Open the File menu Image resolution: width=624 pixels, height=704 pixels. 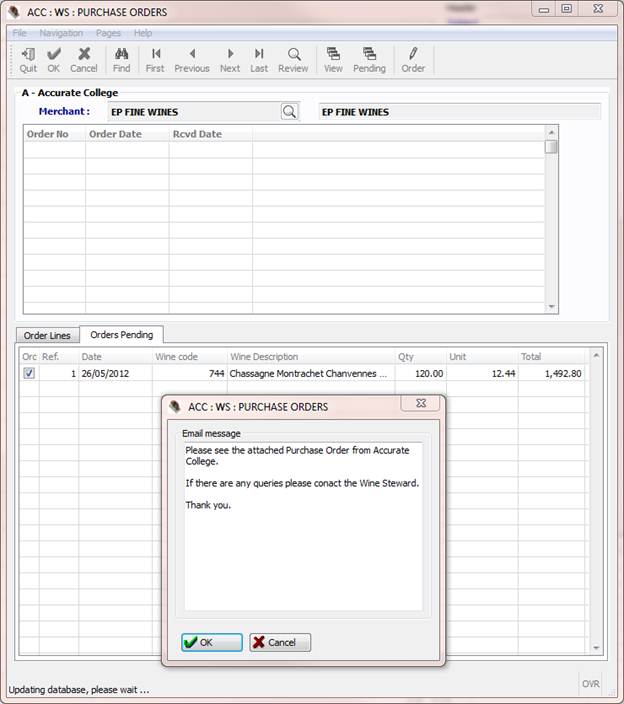pyautogui.click(x=20, y=33)
